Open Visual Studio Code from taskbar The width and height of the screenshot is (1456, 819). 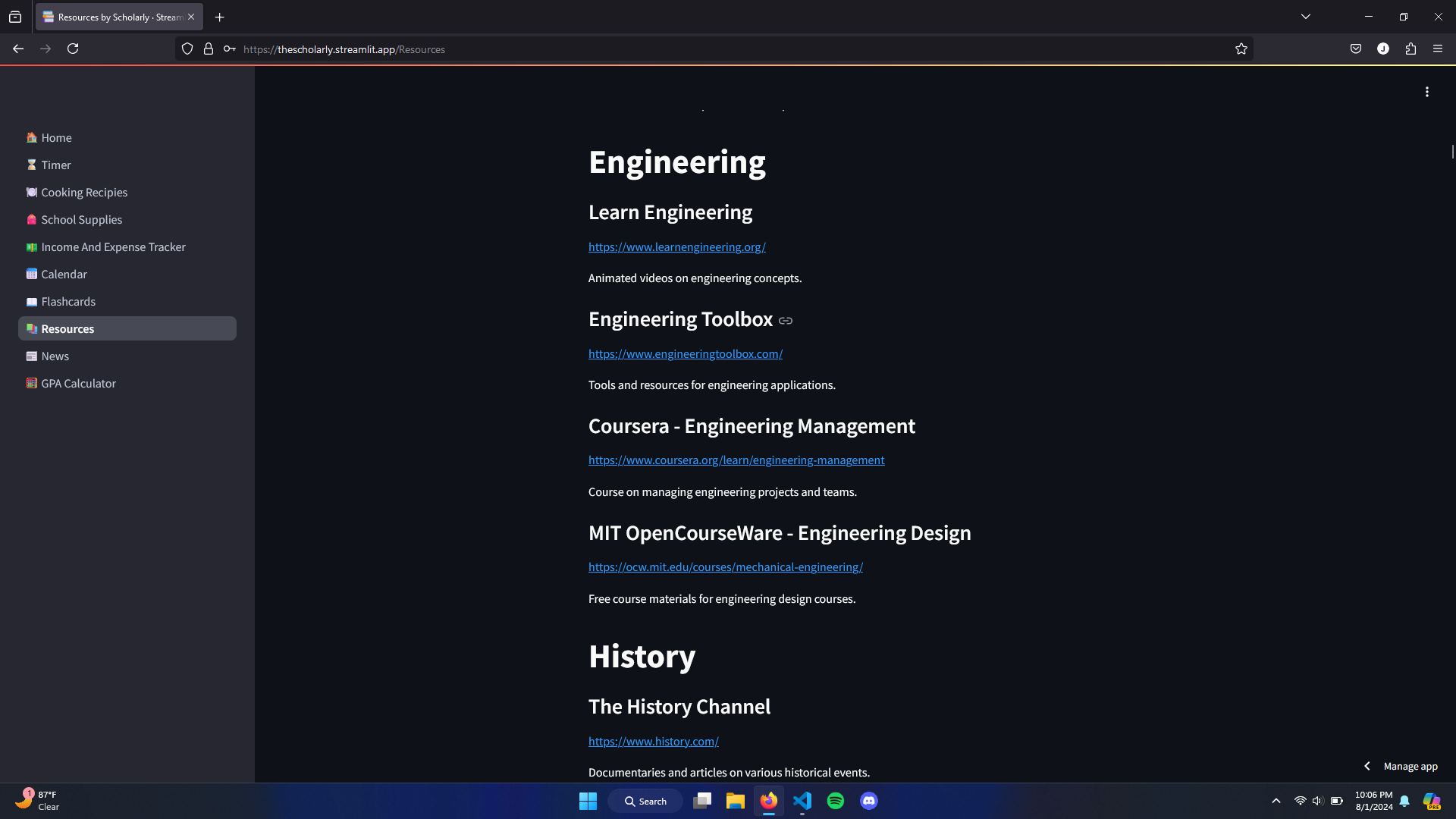click(x=802, y=801)
